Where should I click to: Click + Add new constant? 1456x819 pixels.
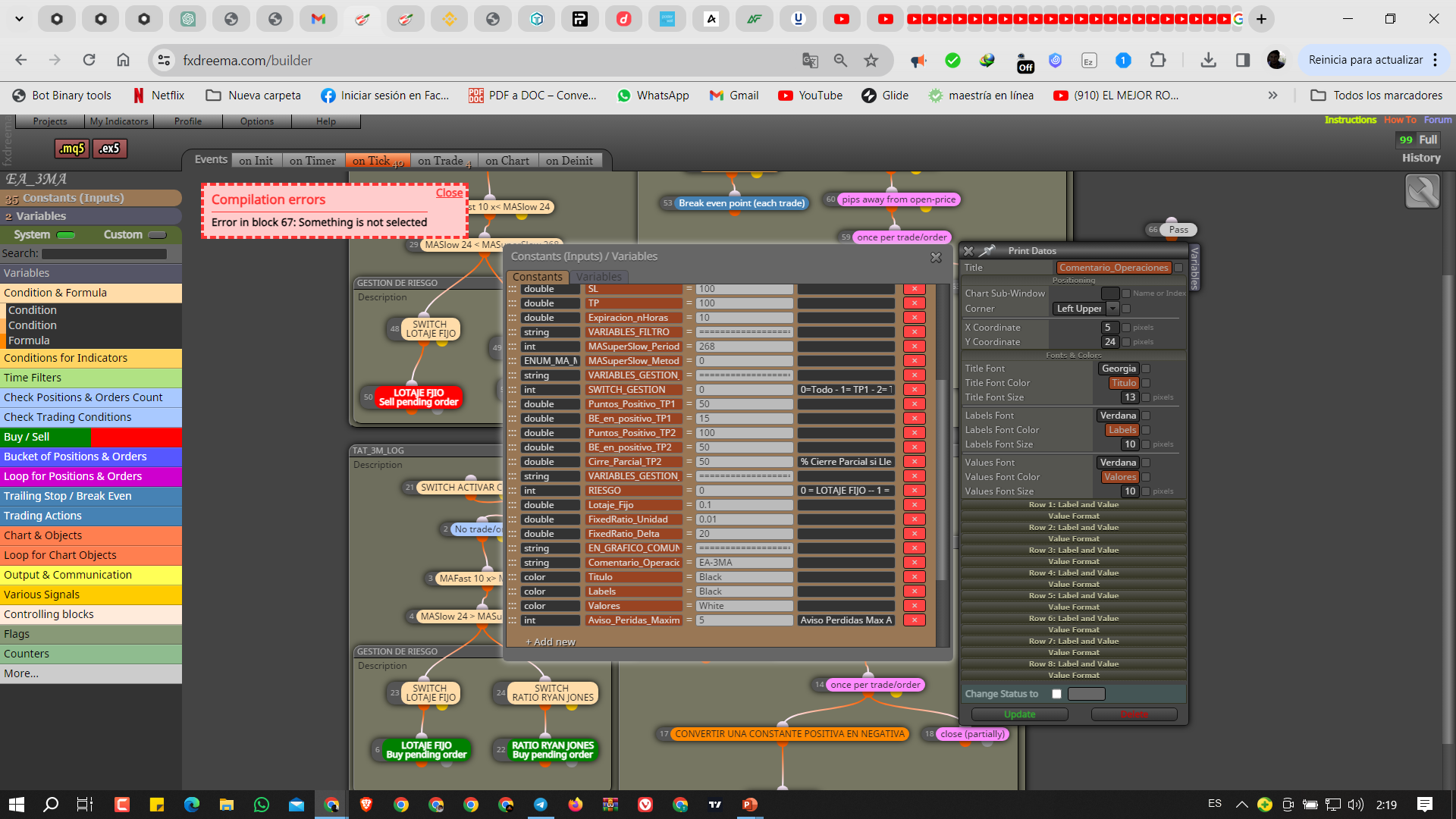[x=551, y=642]
